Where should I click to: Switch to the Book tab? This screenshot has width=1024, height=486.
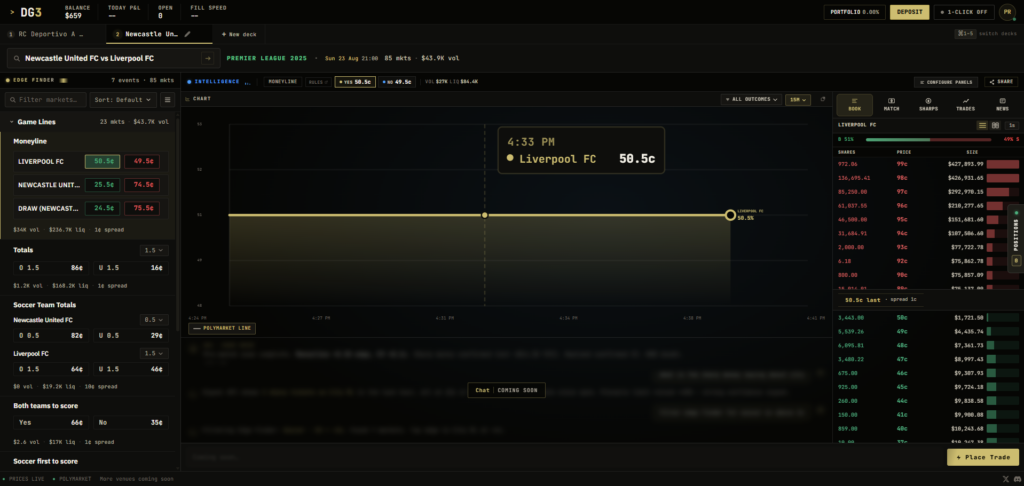(x=854, y=105)
